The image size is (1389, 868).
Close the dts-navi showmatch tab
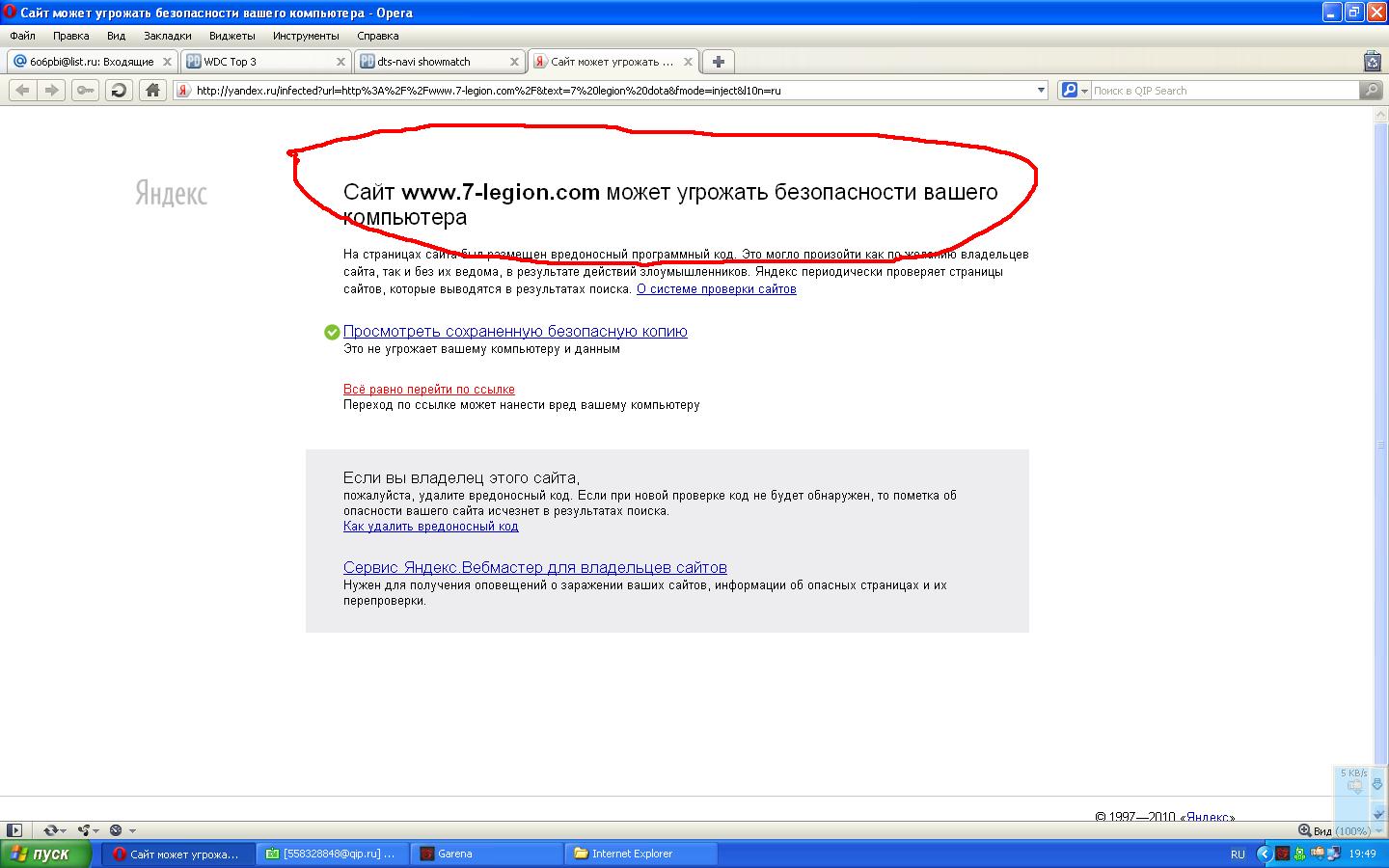pyautogui.click(x=514, y=62)
